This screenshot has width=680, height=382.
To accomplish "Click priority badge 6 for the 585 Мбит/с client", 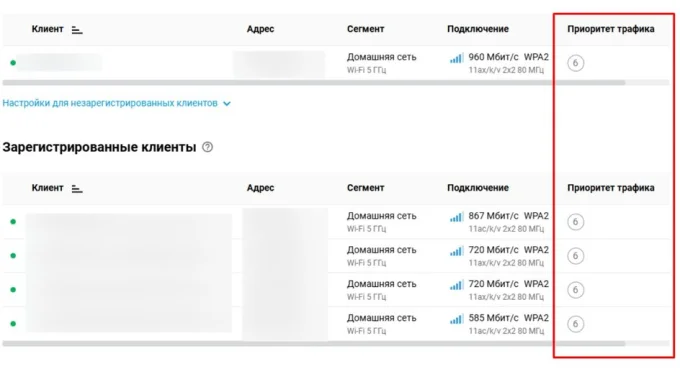I will [x=575, y=324].
